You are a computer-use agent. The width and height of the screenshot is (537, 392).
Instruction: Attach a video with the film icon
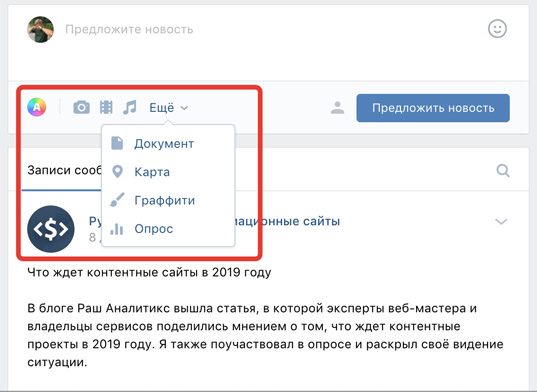click(106, 108)
